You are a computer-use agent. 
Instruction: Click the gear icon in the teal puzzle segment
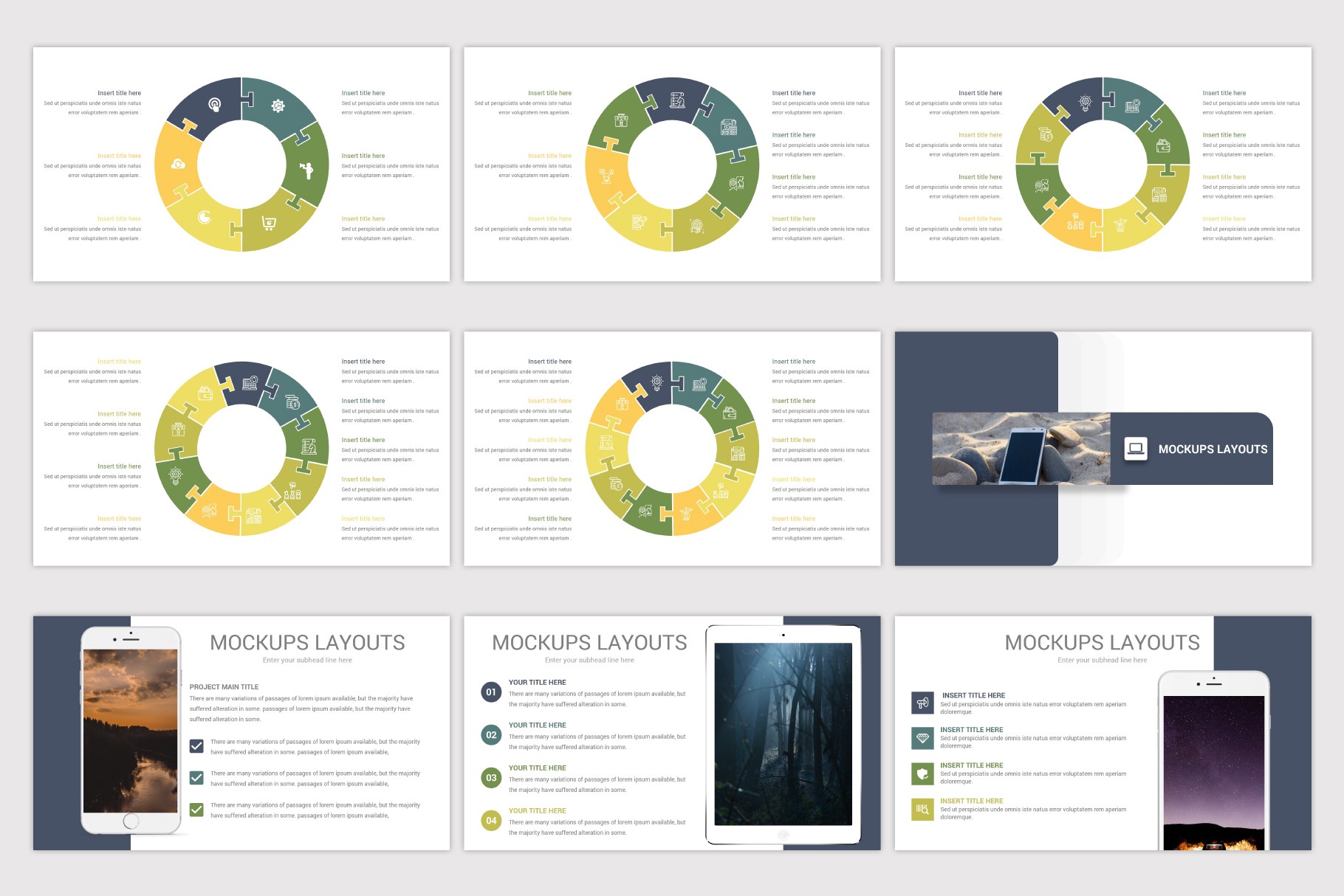click(278, 106)
